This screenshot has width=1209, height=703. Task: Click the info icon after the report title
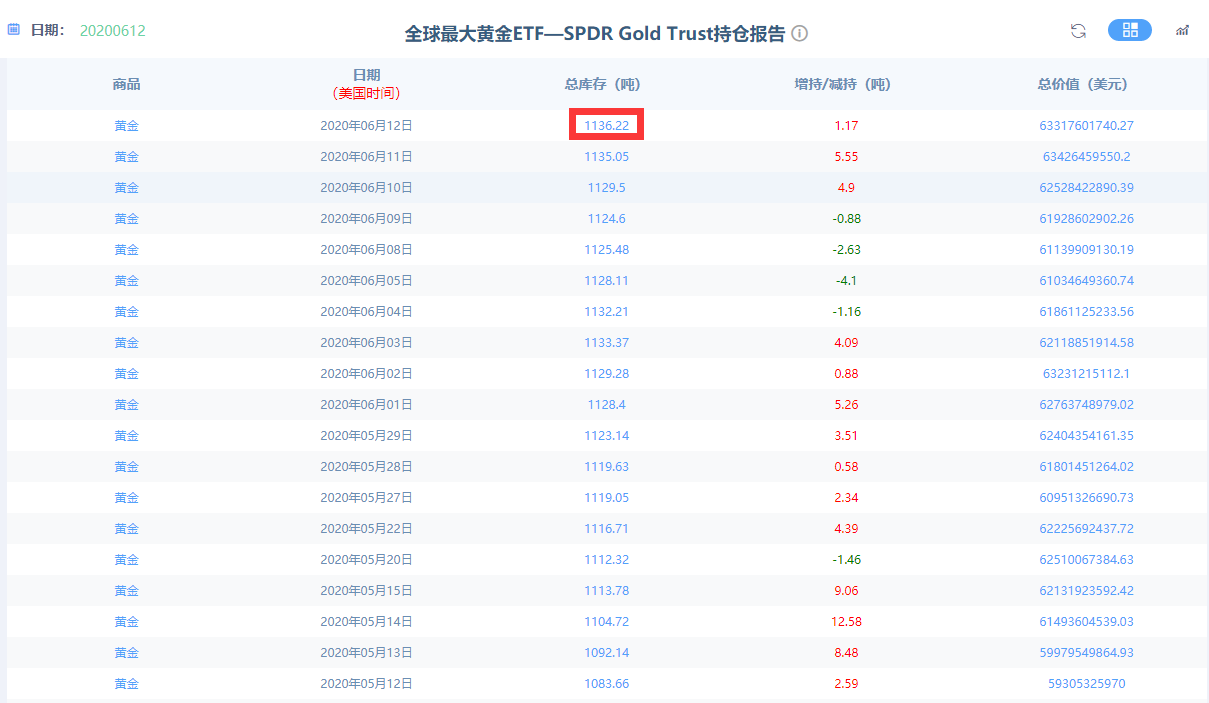coord(800,33)
